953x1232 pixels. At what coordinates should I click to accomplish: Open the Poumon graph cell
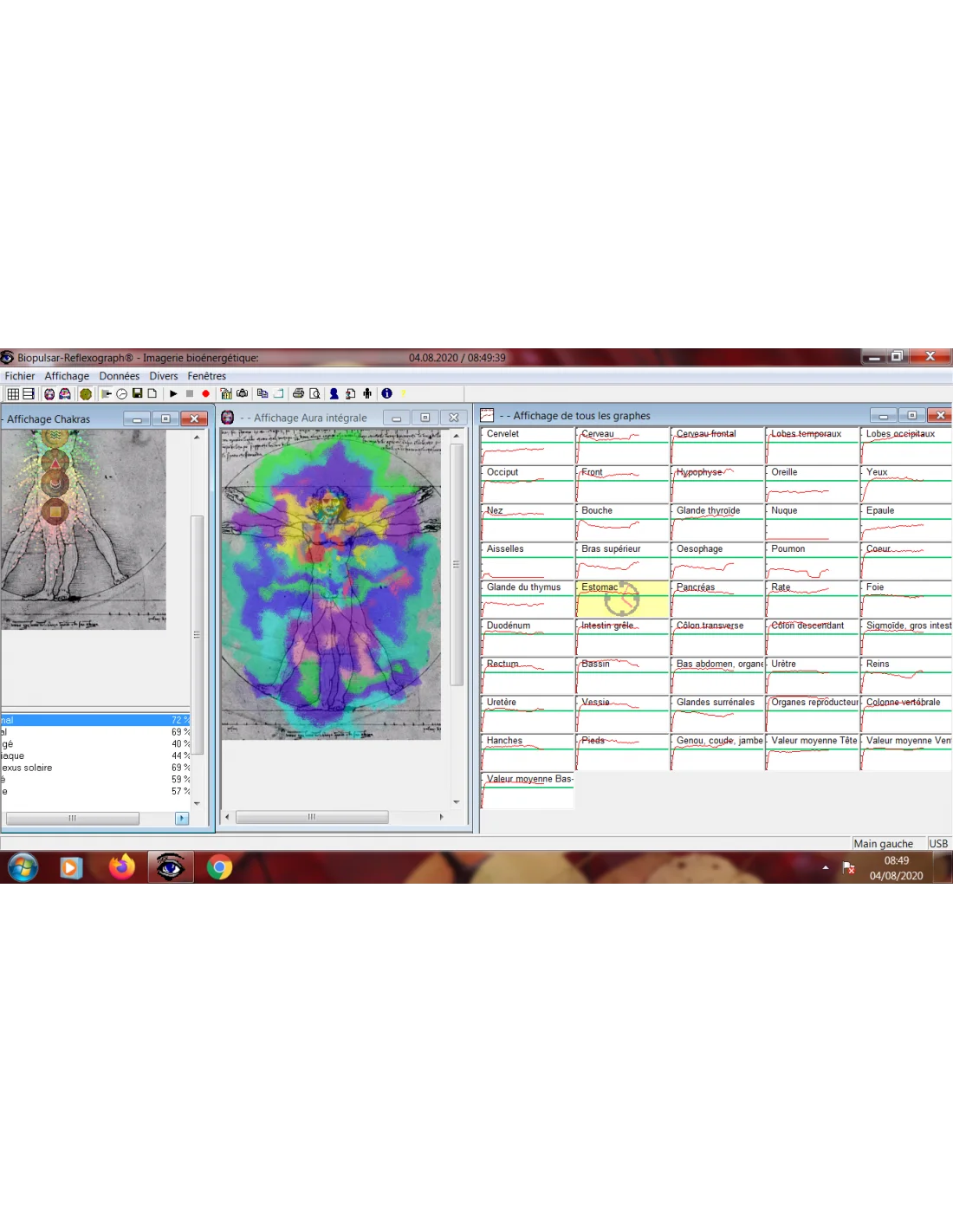tap(812, 561)
